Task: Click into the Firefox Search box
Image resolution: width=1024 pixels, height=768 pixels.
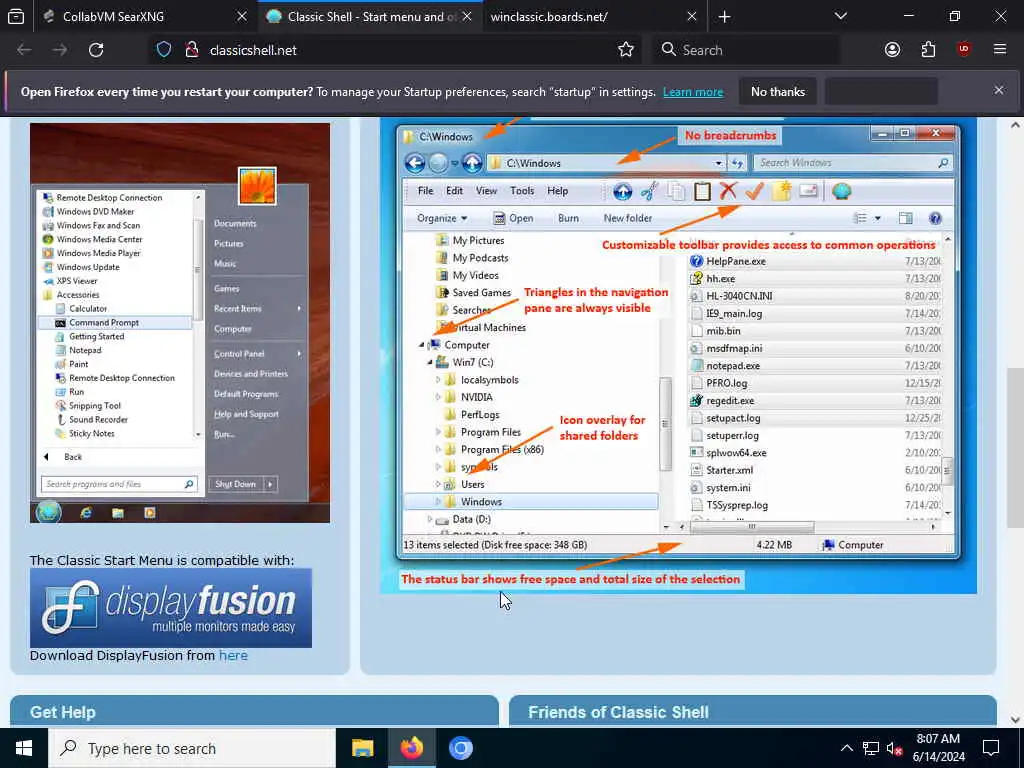Action: (745, 50)
